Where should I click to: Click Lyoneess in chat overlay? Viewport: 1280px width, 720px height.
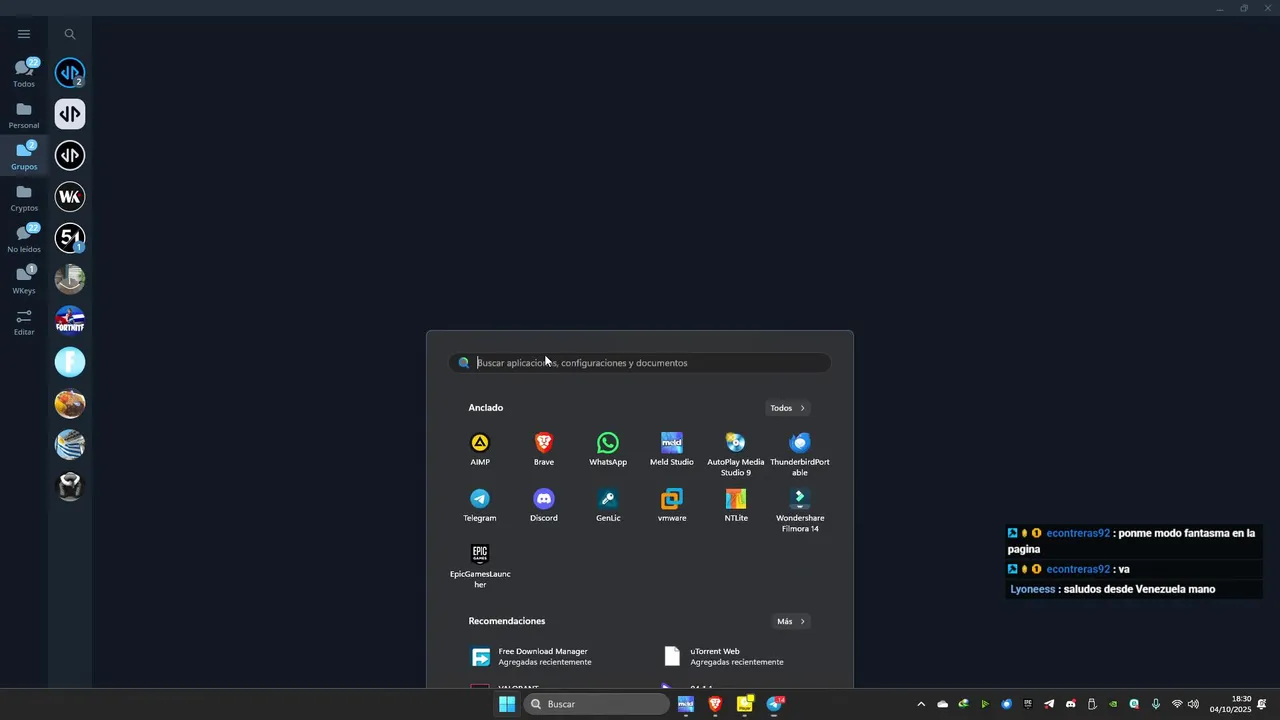(1033, 589)
